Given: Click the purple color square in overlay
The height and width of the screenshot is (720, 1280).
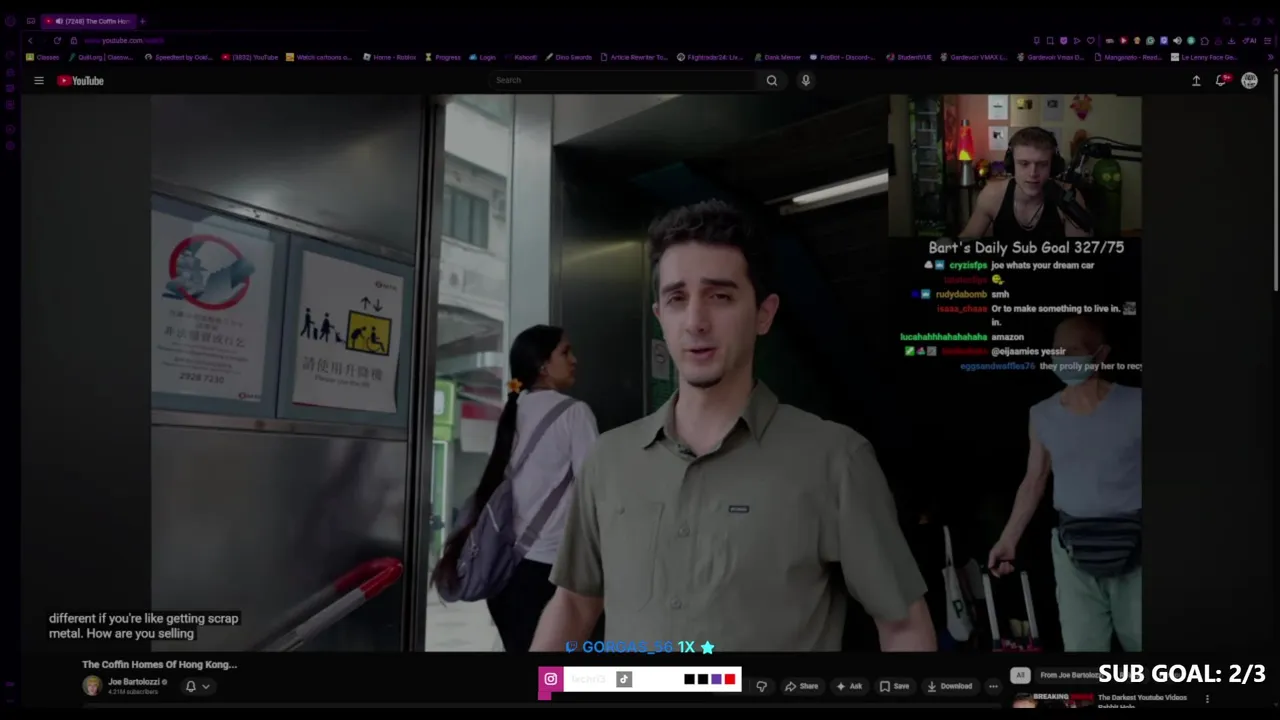Looking at the screenshot, I should pos(716,679).
